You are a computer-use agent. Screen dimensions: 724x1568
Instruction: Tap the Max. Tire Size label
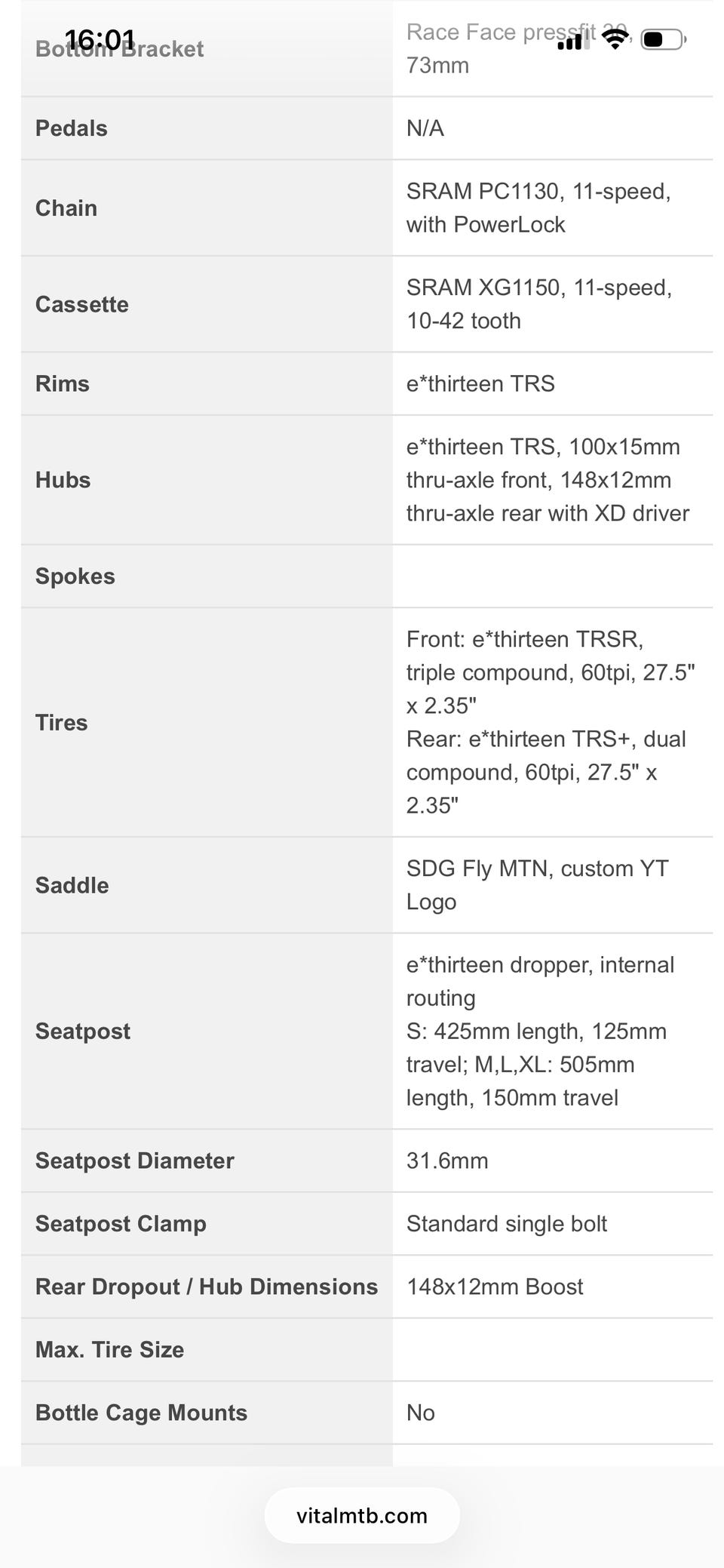(x=110, y=1349)
